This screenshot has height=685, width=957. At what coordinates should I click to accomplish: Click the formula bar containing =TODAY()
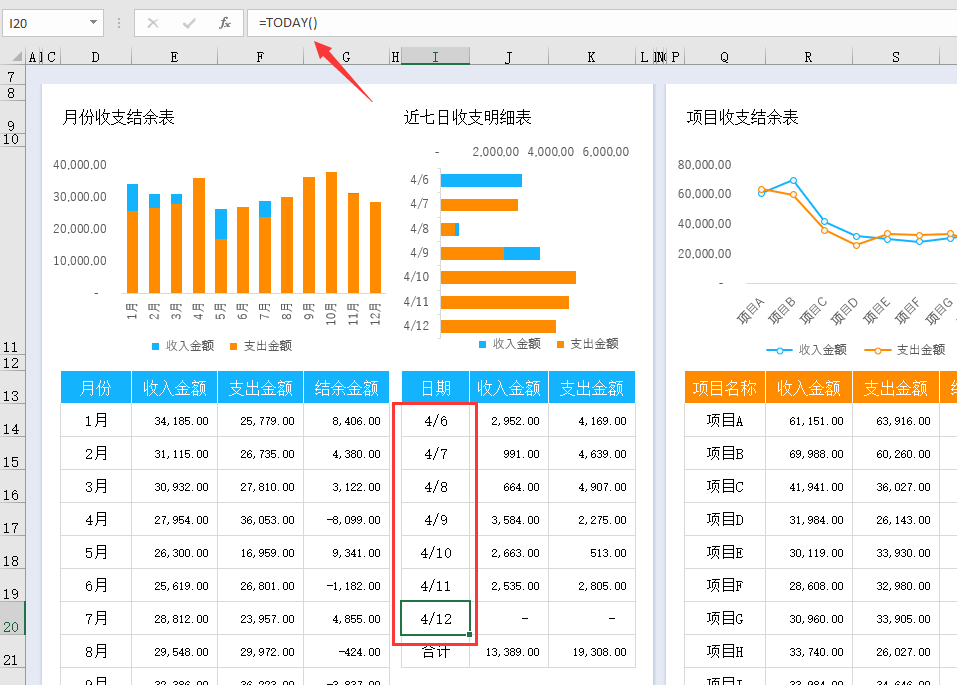click(601, 23)
